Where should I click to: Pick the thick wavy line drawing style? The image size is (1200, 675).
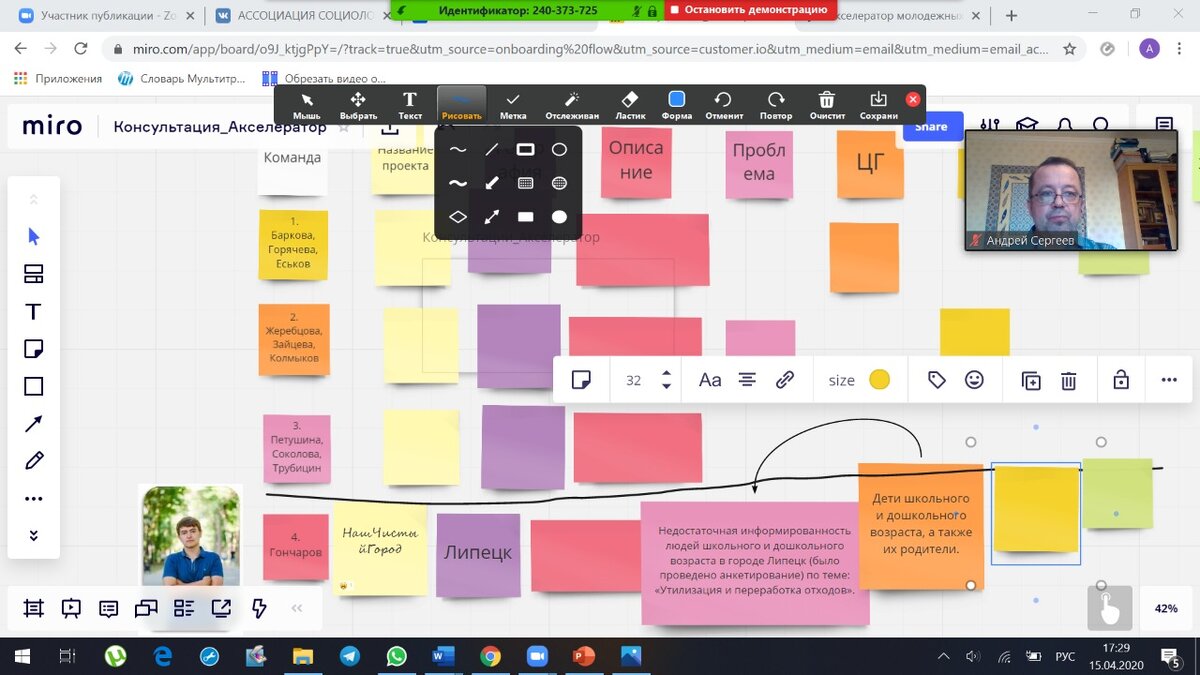click(x=458, y=183)
